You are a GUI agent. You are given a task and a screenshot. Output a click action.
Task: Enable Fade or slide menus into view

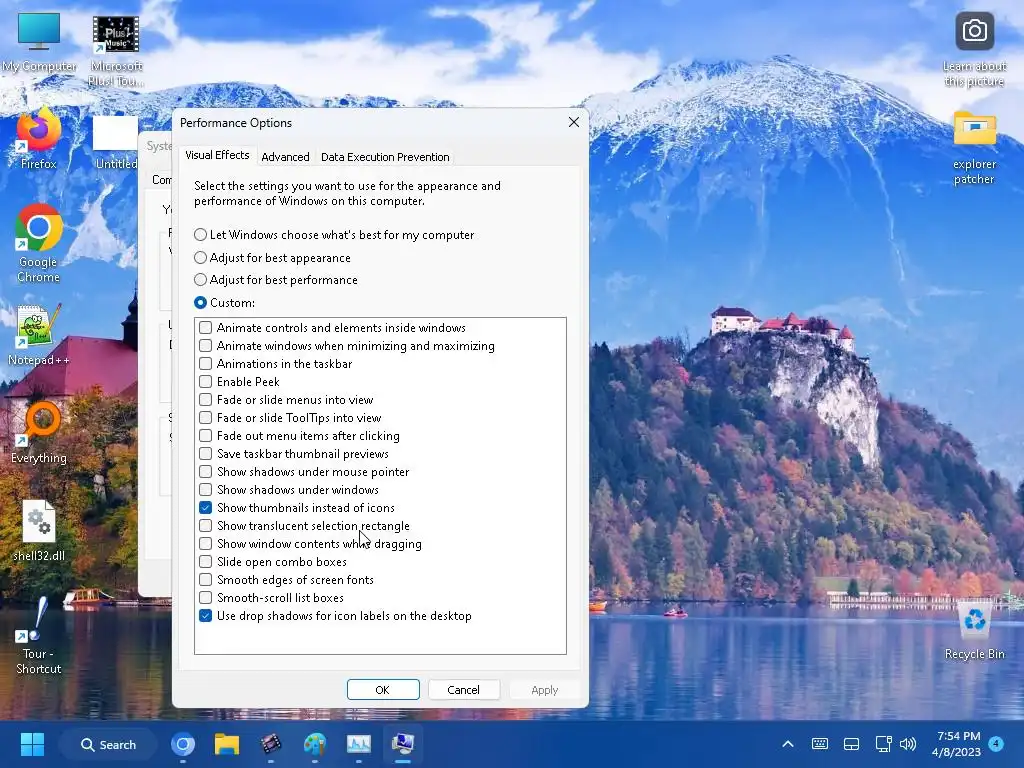(205, 400)
